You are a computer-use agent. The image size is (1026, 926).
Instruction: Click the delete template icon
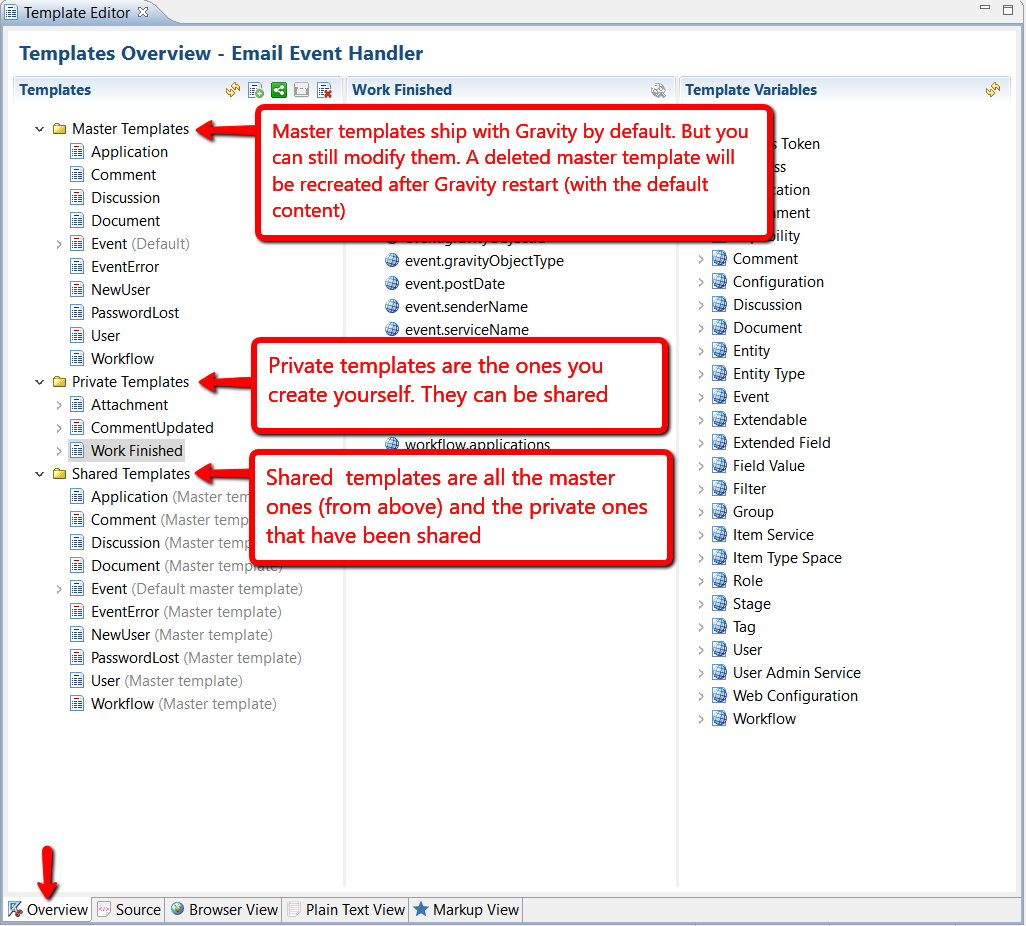[324, 90]
